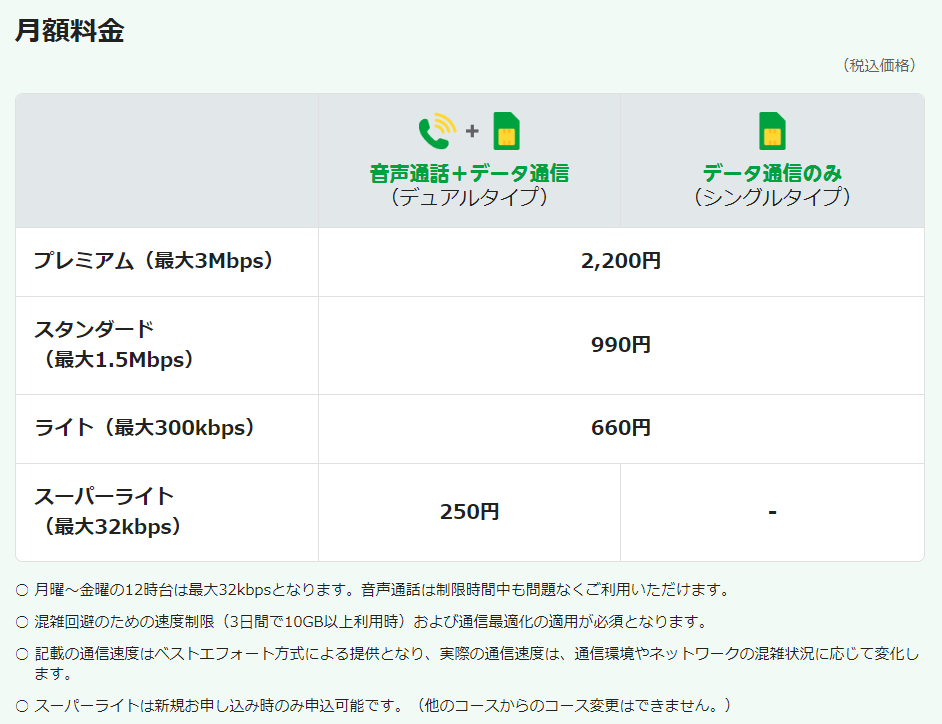
Task: Select the ライト（最大300kbps） row label
Action: click(x=144, y=428)
